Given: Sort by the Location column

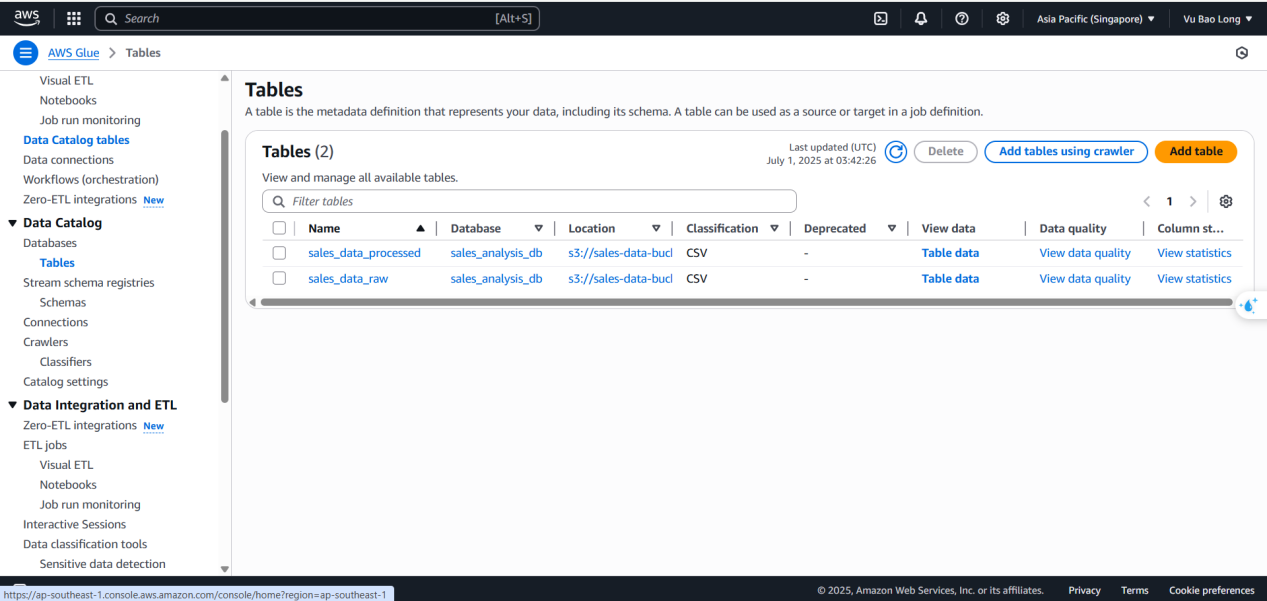Looking at the screenshot, I should click(656, 228).
